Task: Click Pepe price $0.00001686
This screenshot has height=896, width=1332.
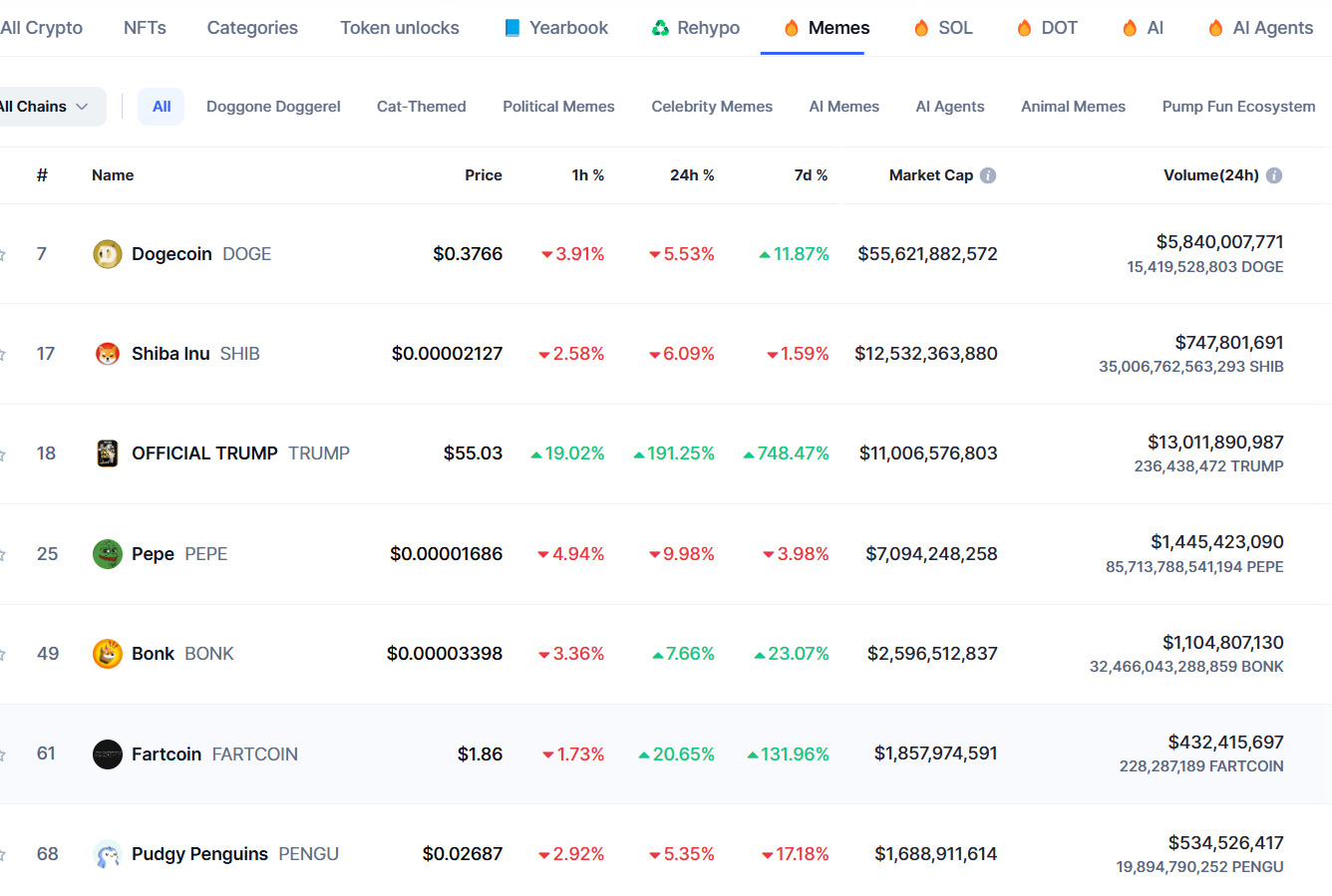Action: coord(446,554)
